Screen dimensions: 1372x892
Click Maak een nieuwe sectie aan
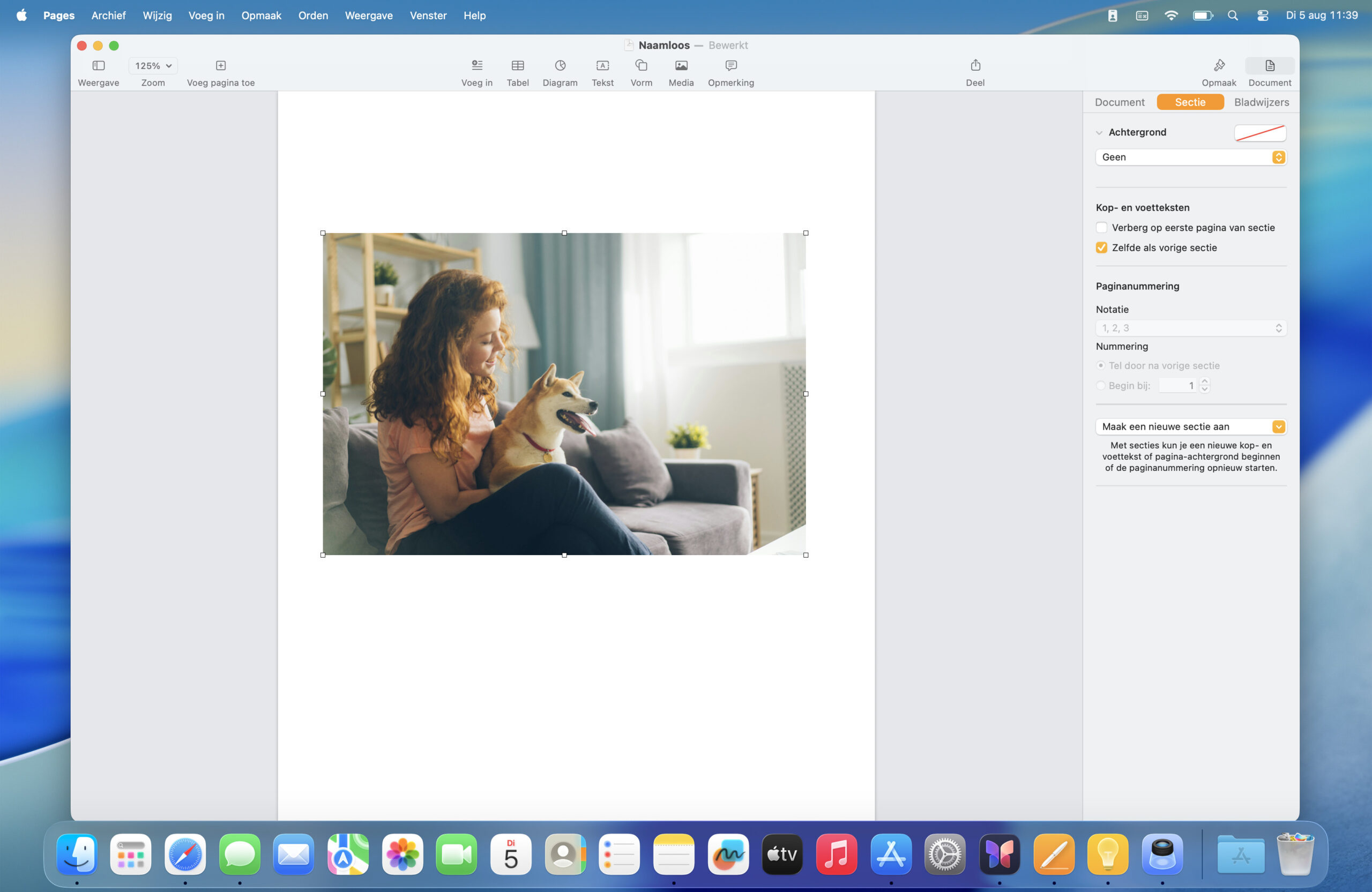1190,426
